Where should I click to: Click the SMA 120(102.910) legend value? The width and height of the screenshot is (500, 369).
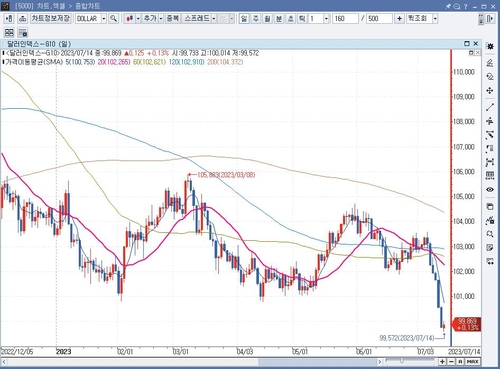coord(186,62)
